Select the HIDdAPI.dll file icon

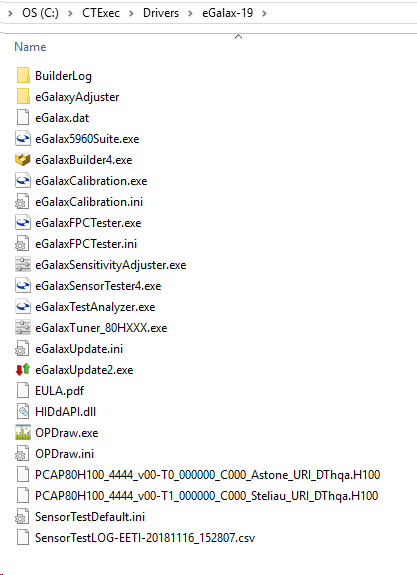pyautogui.click(x=23, y=412)
